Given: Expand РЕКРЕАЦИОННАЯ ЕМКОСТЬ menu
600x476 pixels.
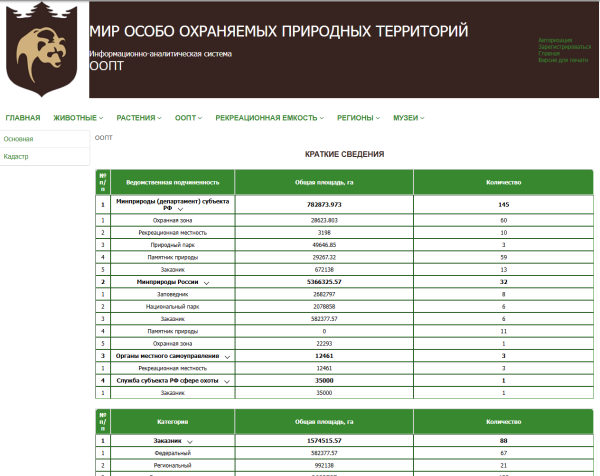Looking at the screenshot, I should [x=269, y=118].
